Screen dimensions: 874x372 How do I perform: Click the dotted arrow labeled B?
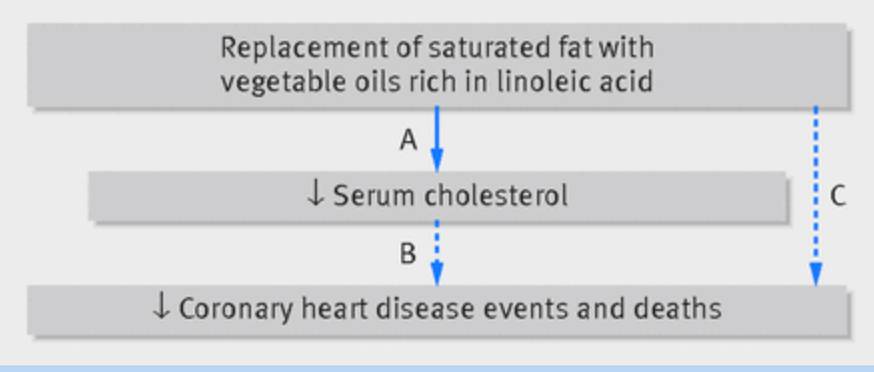(437, 253)
